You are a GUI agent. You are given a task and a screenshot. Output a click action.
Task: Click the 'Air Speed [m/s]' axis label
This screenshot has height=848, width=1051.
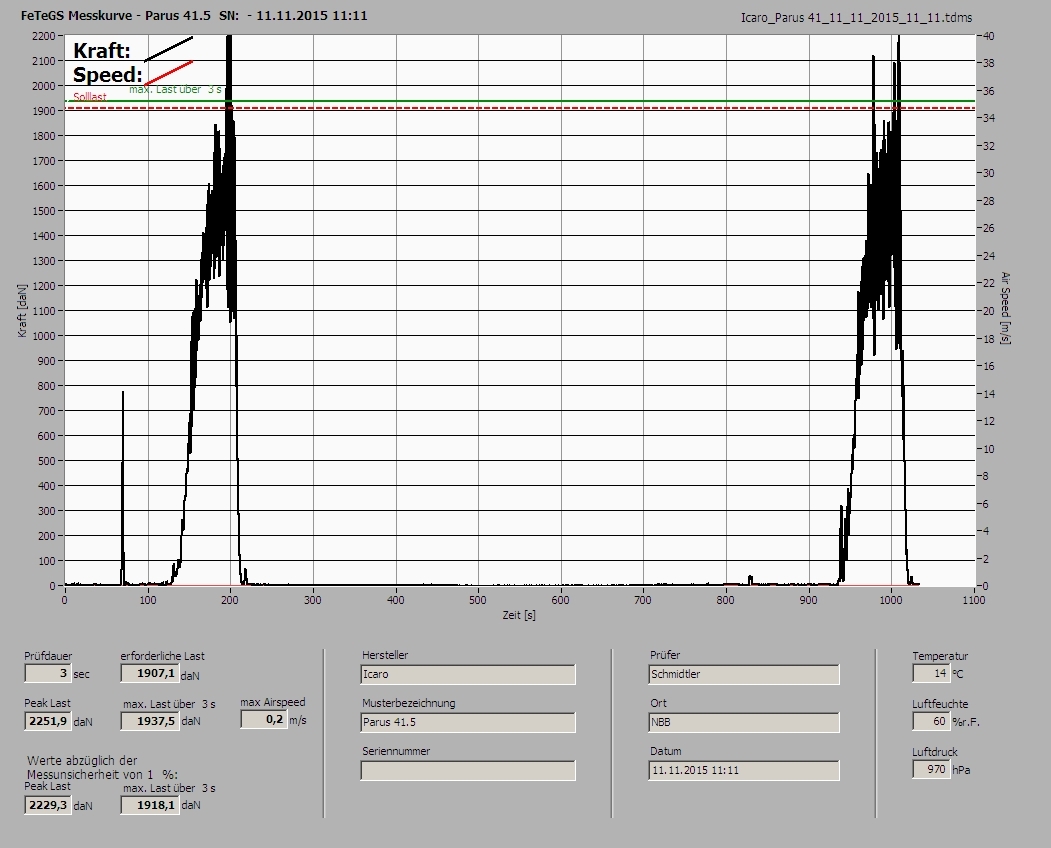click(1005, 308)
